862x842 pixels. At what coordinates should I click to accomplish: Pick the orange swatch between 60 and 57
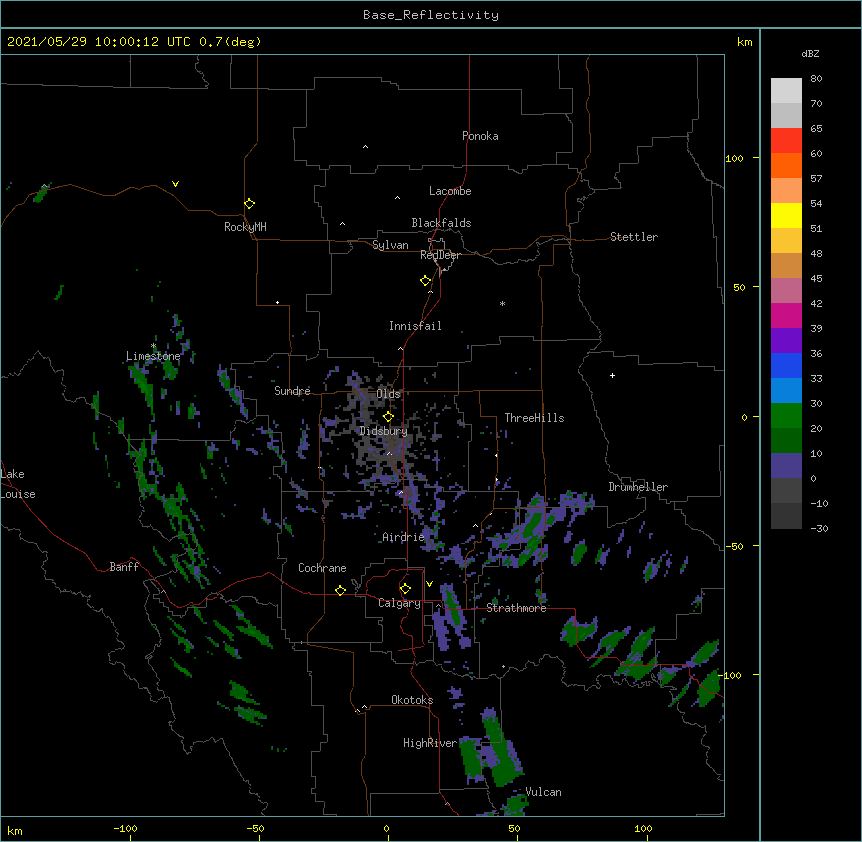click(x=786, y=165)
